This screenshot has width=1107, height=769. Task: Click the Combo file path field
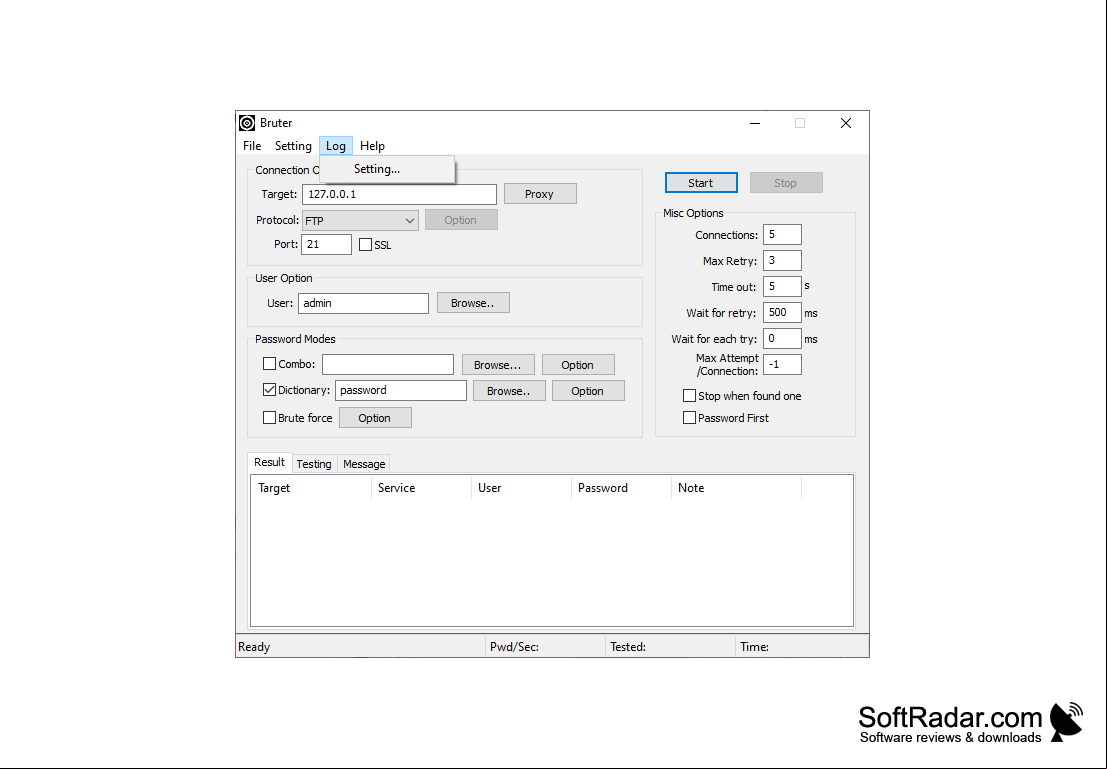click(x=388, y=364)
